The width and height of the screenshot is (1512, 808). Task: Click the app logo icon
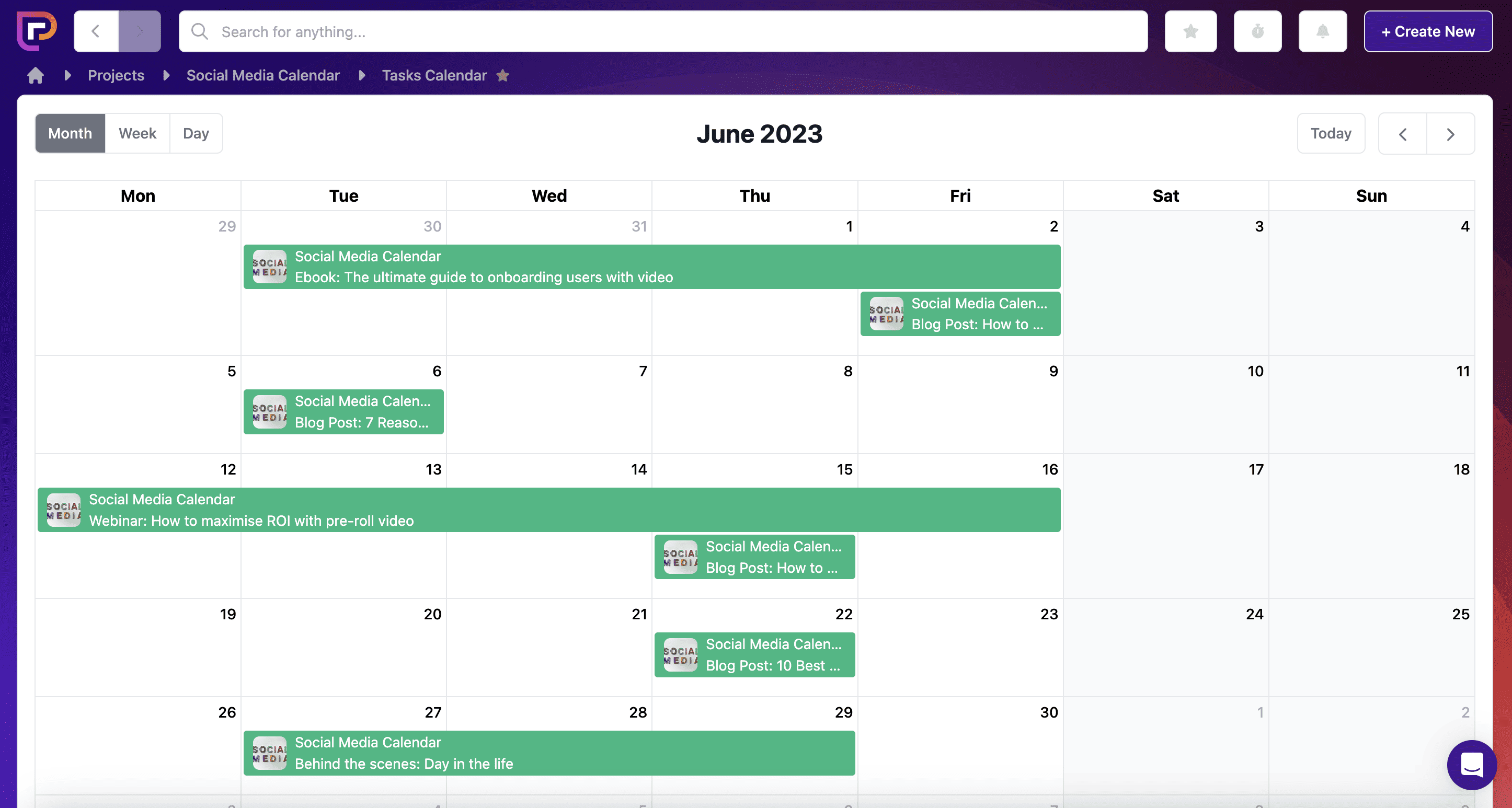pyautogui.click(x=37, y=30)
